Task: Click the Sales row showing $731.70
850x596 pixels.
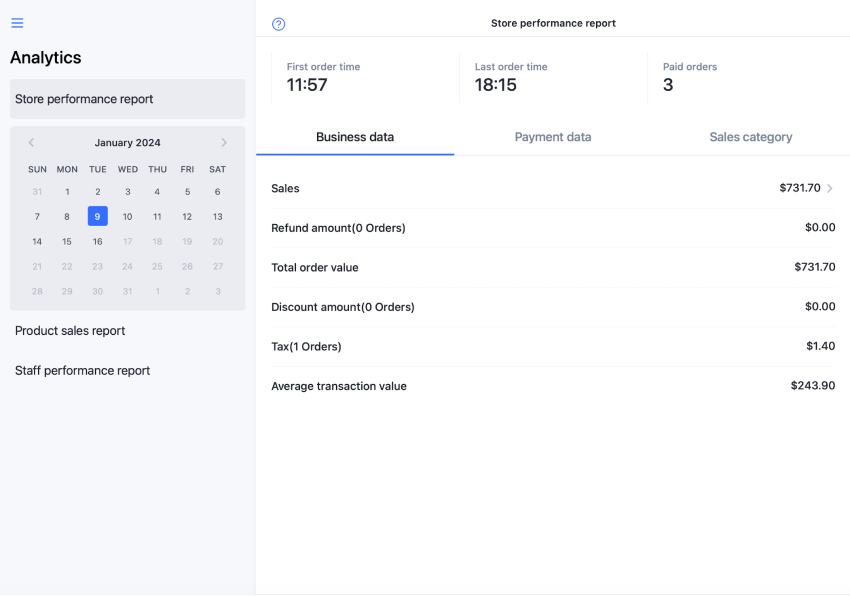Action: click(553, 188)
